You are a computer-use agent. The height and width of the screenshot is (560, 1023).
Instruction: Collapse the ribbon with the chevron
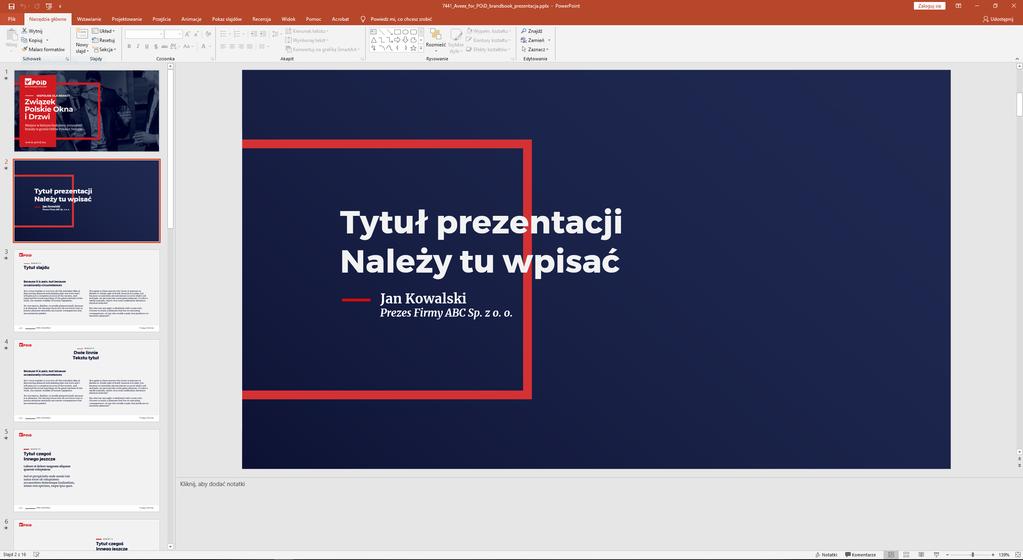pos(1017,58)
